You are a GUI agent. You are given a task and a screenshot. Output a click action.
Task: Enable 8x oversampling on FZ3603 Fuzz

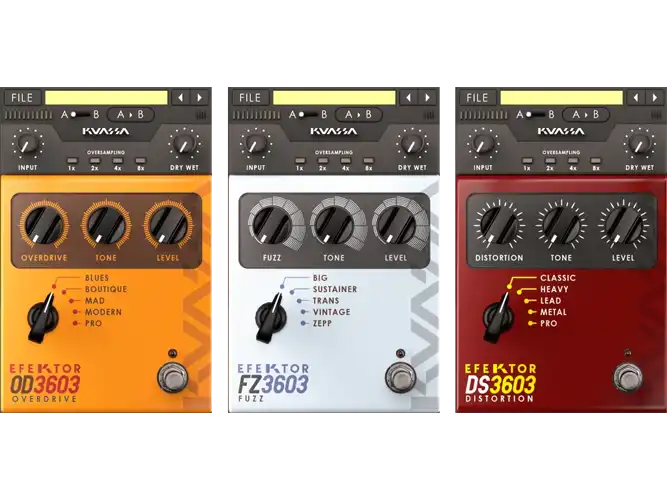[x=368, y=161]
